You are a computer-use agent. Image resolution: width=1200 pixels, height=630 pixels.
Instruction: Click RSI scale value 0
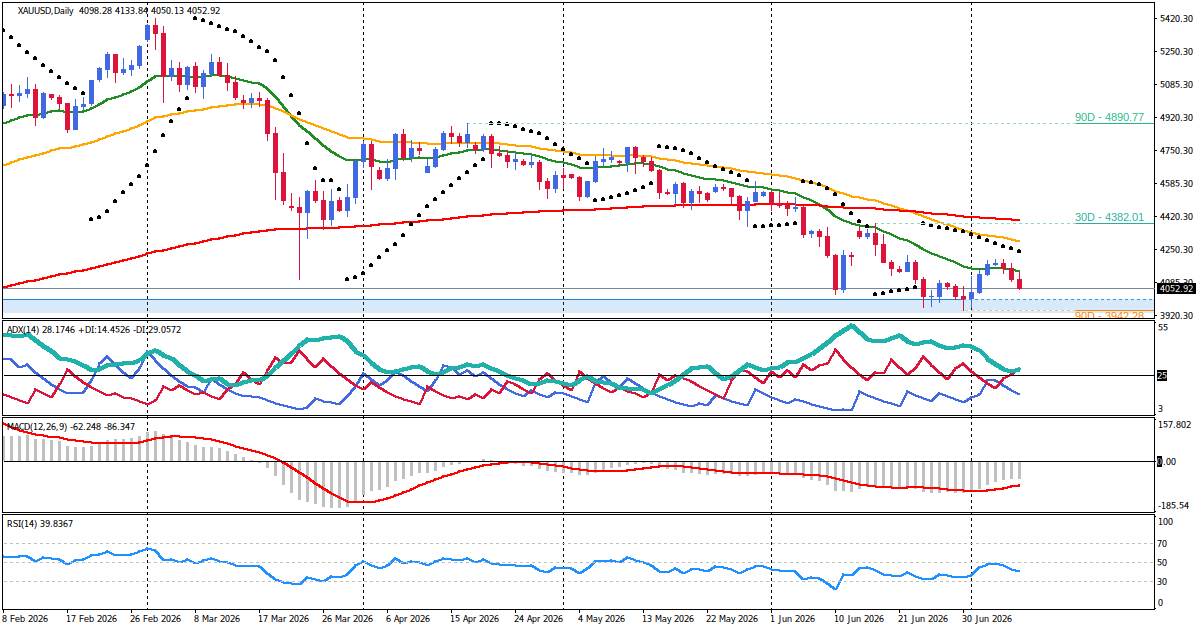pyautogui.click(x=1161, y=603)
